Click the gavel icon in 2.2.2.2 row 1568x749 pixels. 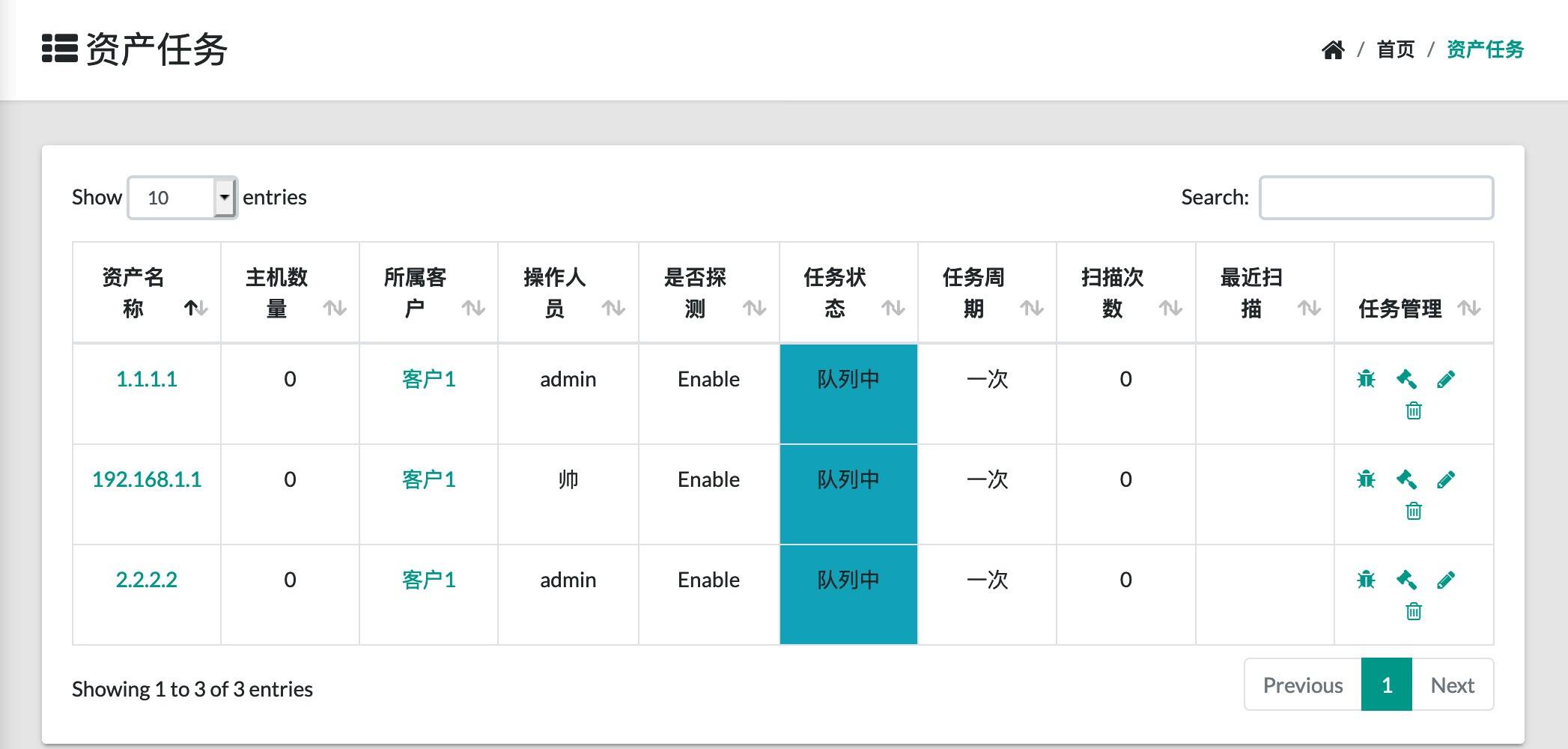point(1406,580)
